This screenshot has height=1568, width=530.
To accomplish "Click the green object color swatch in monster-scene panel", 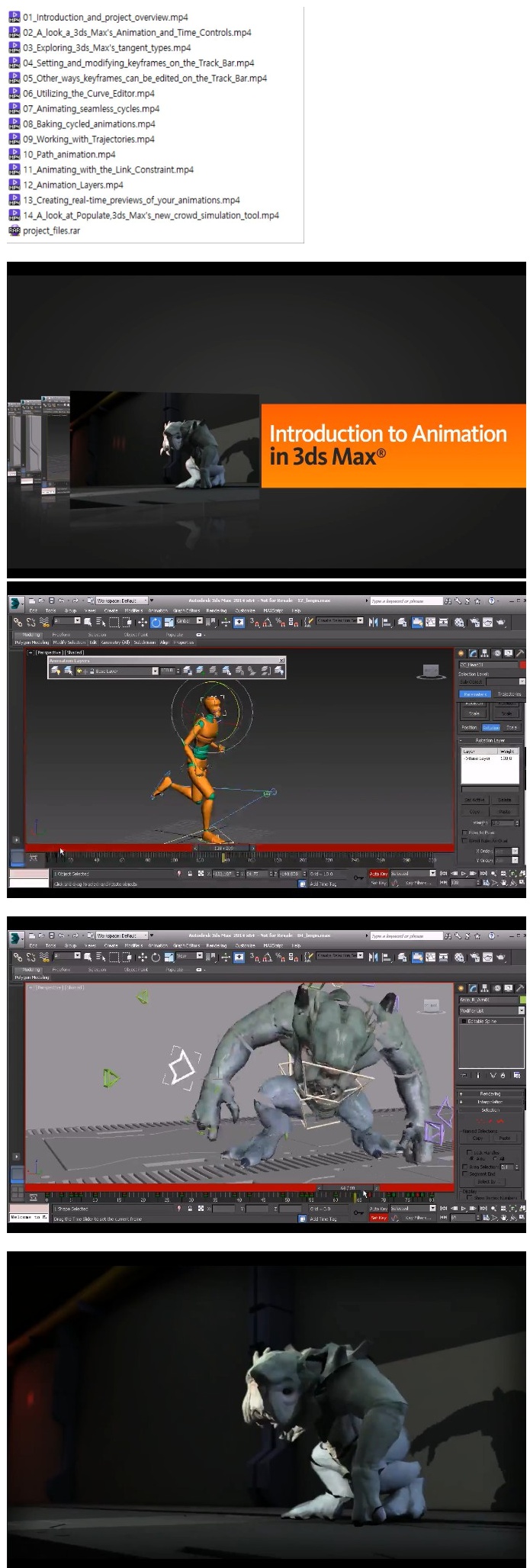I will 523,1000.
